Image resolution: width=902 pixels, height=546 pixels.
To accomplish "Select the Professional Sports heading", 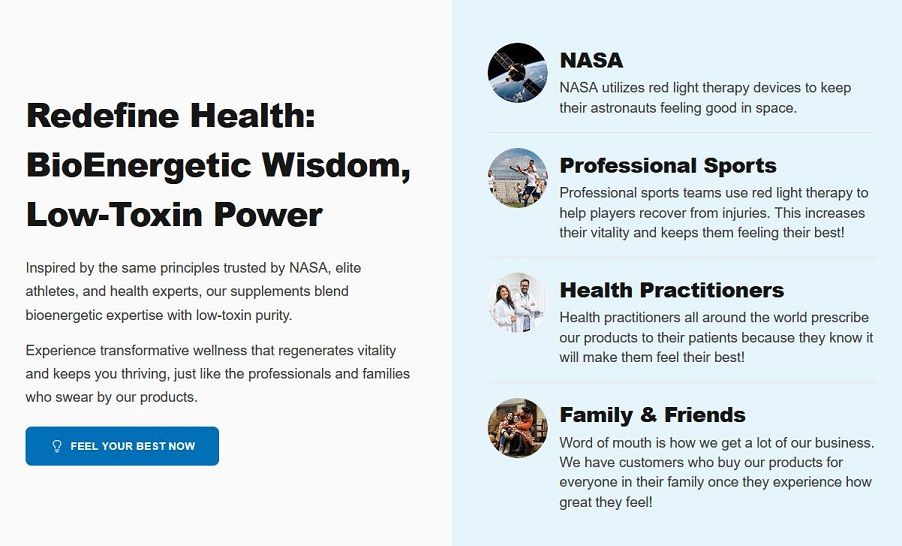I will pyautogui.click(x=668, y=166).
